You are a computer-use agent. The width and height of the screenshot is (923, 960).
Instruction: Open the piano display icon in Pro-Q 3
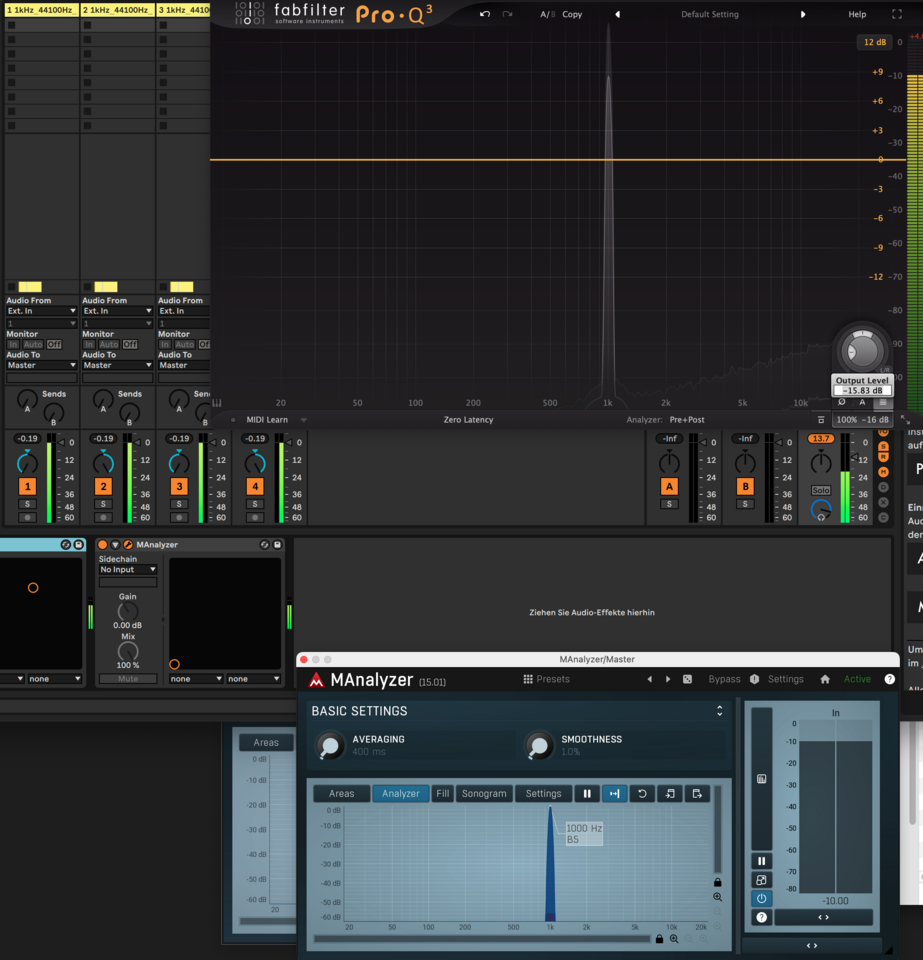[x=217, y=403]
